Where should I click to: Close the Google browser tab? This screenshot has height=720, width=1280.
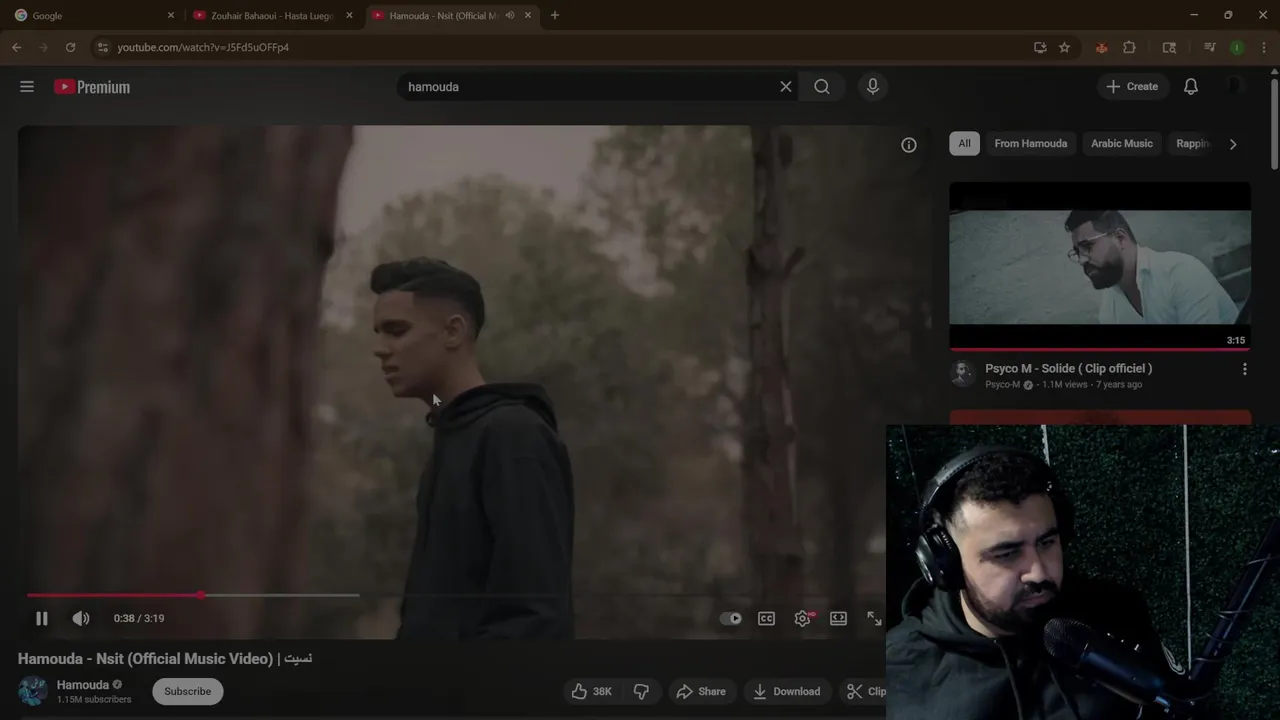tap(170, 15)
